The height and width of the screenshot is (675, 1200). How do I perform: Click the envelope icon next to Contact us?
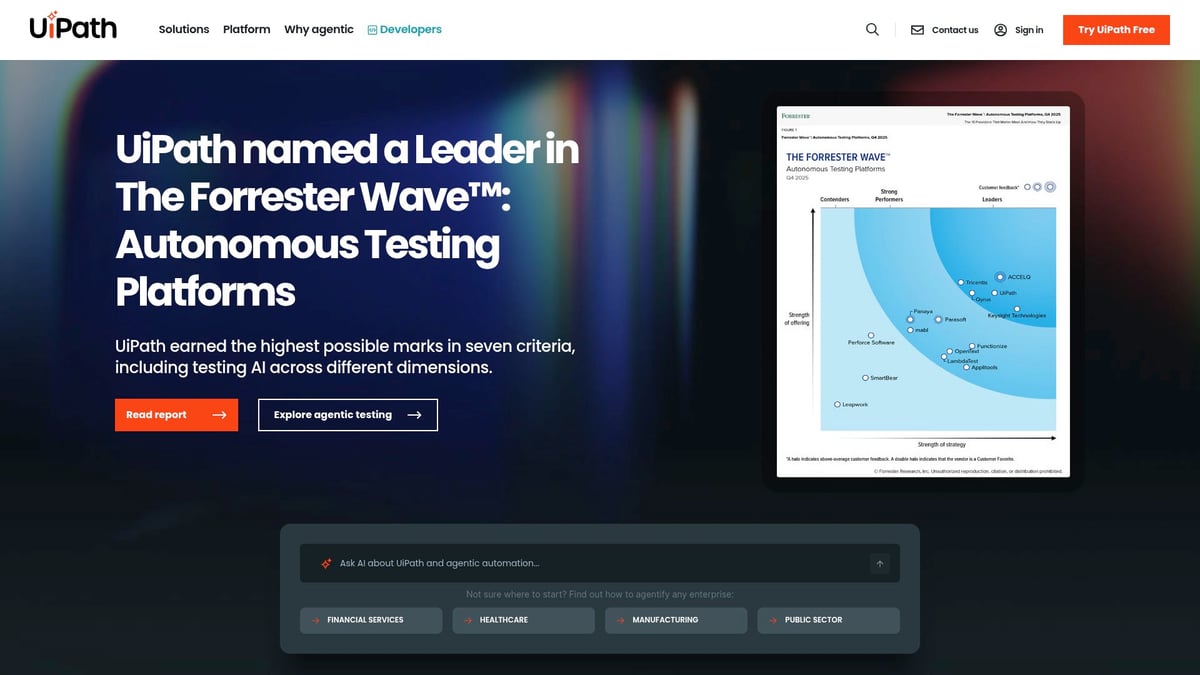click(916, 30)
